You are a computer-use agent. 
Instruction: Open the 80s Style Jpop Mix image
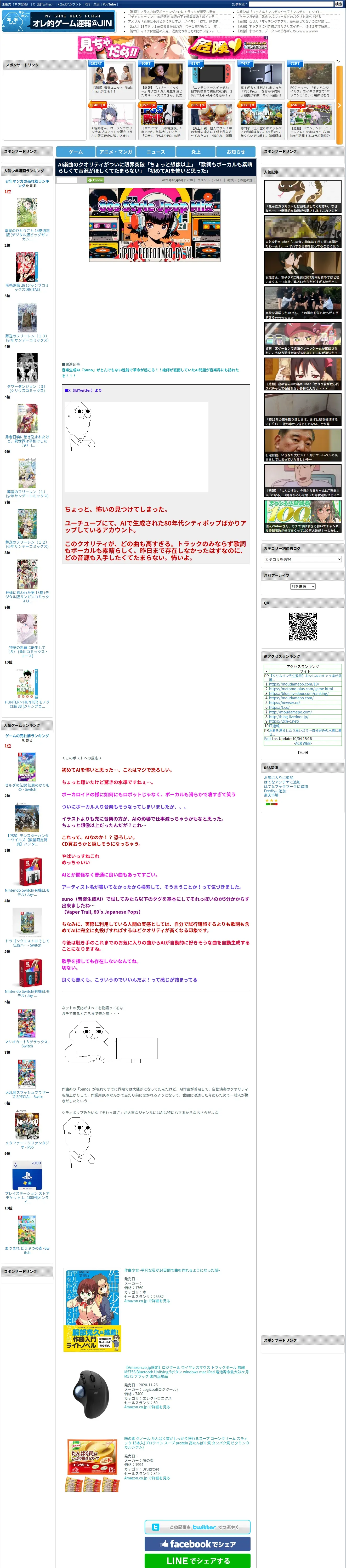click(x=155, y=224)
